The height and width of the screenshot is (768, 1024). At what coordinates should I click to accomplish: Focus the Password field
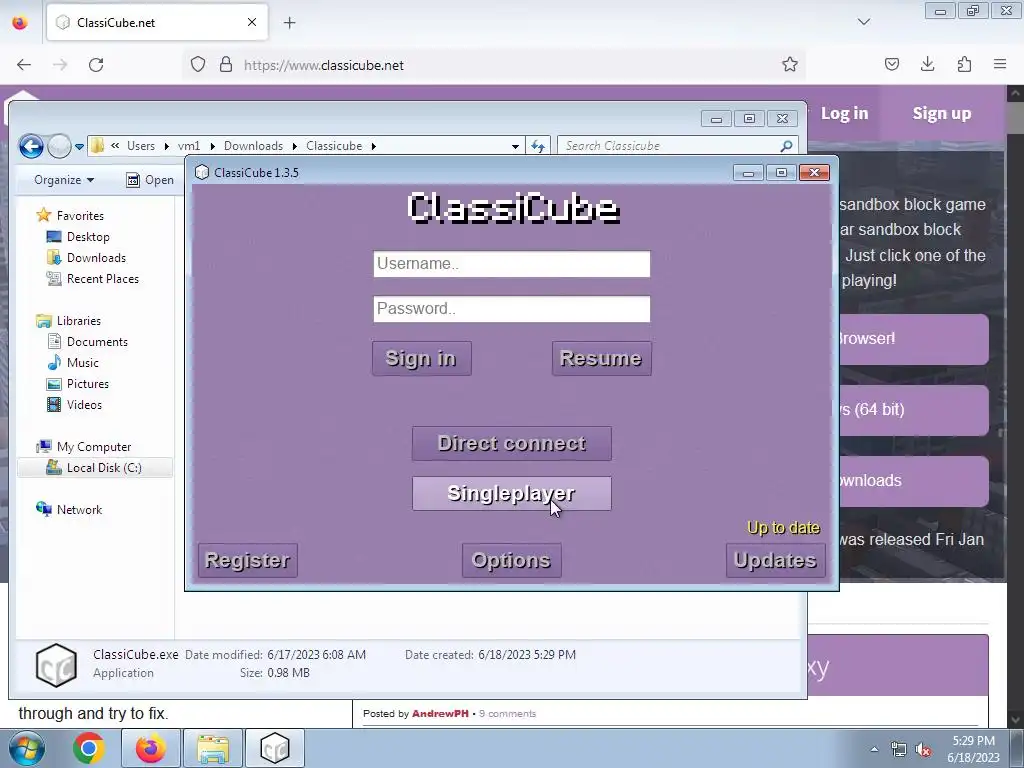(511, 309)
